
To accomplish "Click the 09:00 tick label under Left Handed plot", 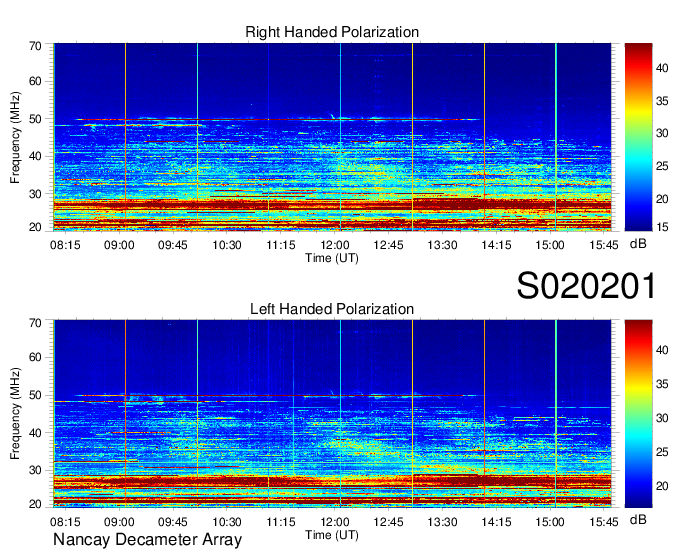I will [x=119, y=522].
